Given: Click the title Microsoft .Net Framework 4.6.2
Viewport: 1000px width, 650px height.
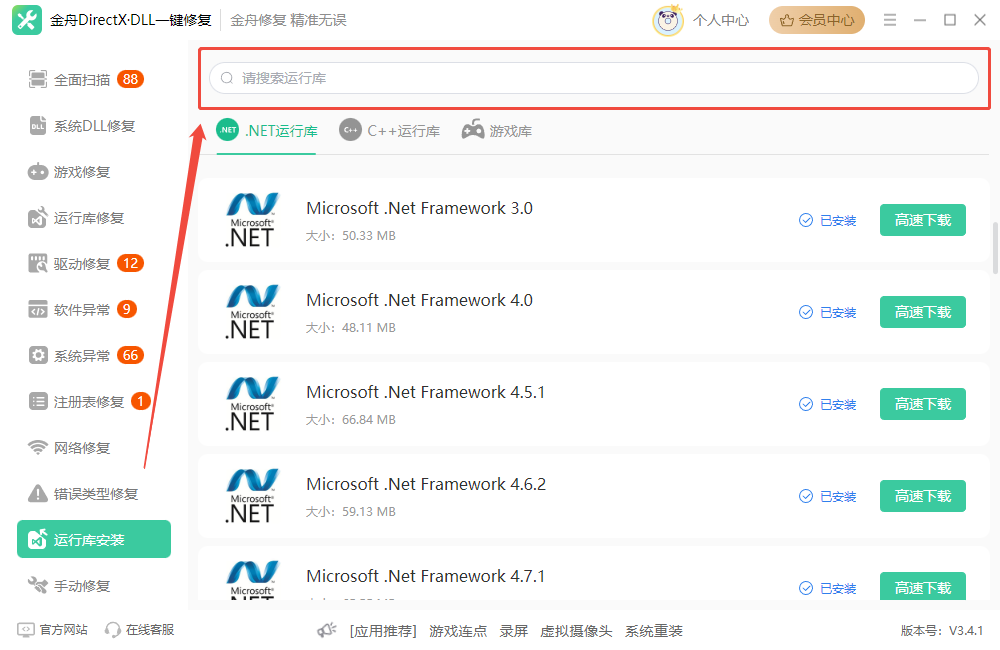Looking at the screenshot, I should (x=426, y=484).
